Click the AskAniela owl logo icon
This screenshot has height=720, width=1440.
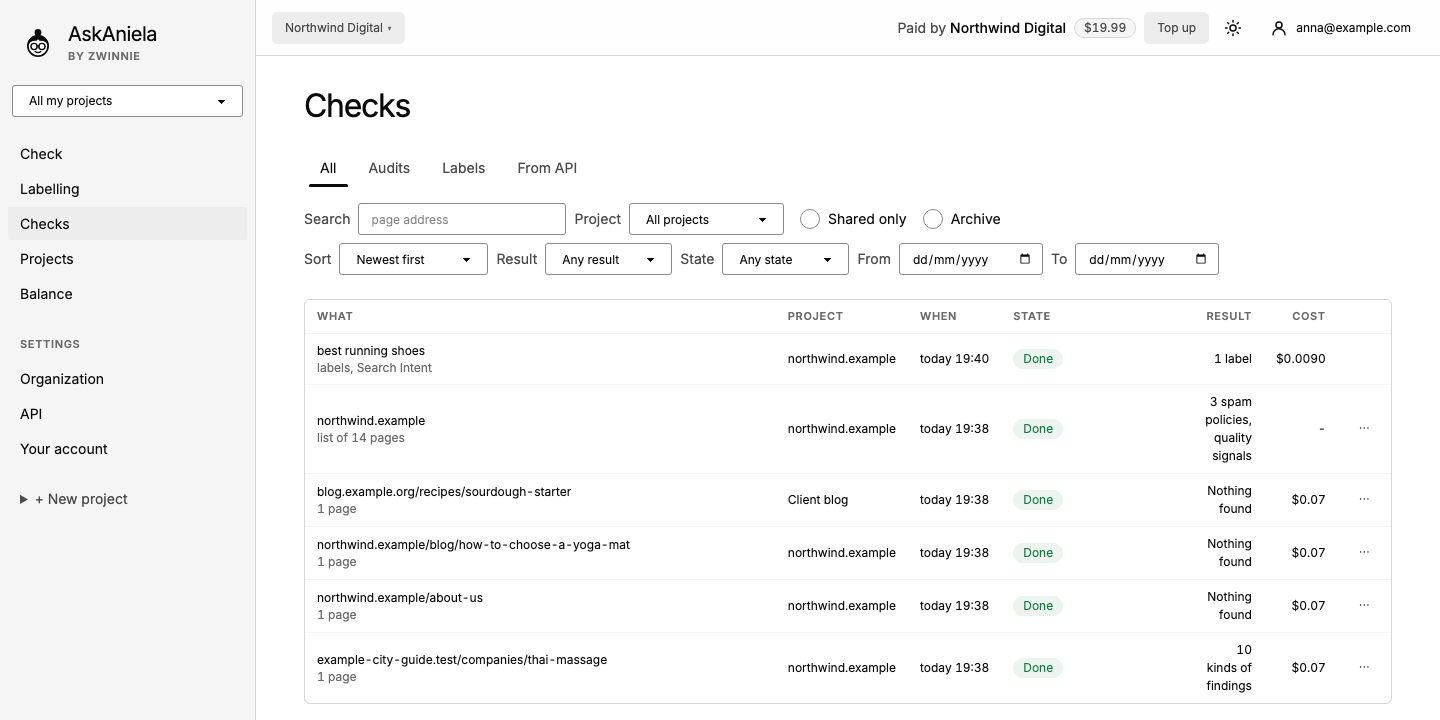(x=38, y=43)
